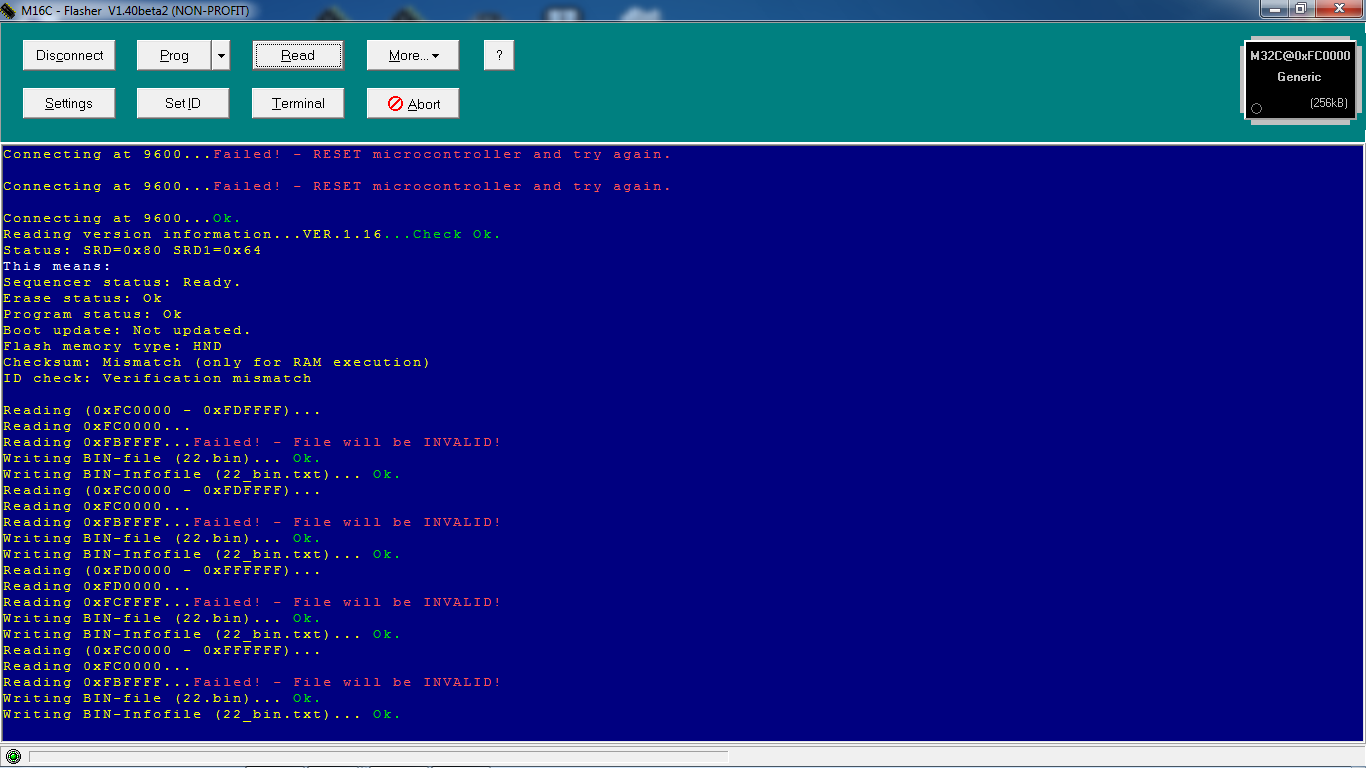Image resolution: width=1366 pixels, height=768 pixels.
Task: Click the 'Reading version information' log line
Action: pos(251,235)
